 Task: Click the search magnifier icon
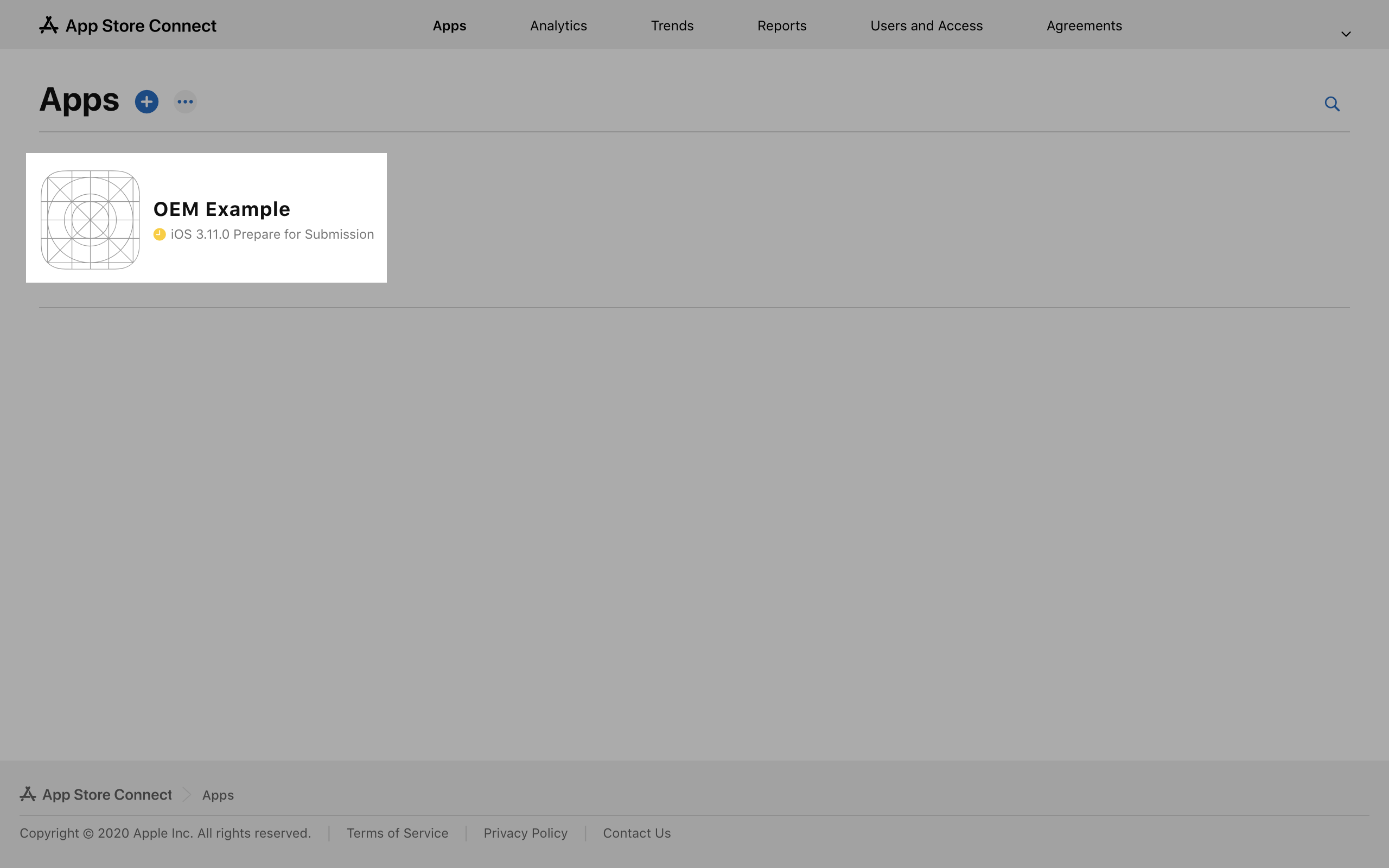(1331, 103)
